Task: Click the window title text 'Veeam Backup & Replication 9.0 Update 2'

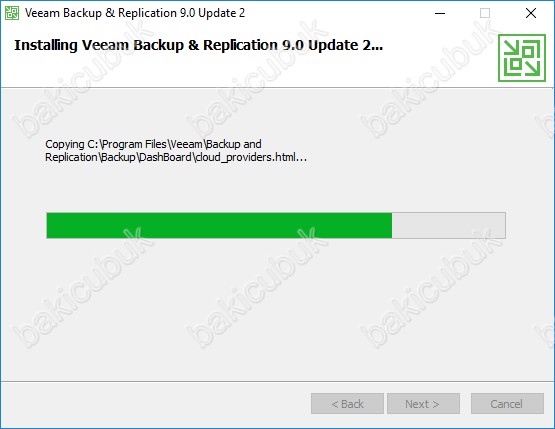Action: [x=135, y=13]
